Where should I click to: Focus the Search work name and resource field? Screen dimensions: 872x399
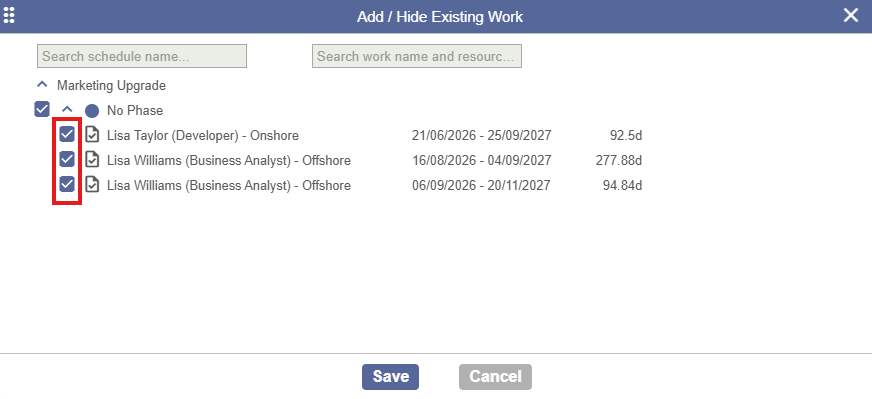pyautogui.click(x=417, y=56)
